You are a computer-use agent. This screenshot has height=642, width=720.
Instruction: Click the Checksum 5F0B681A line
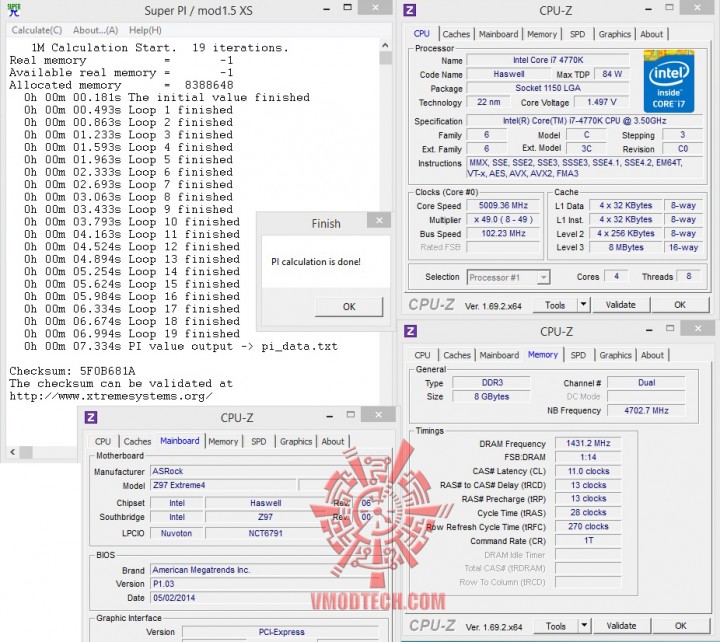(72, 371)
